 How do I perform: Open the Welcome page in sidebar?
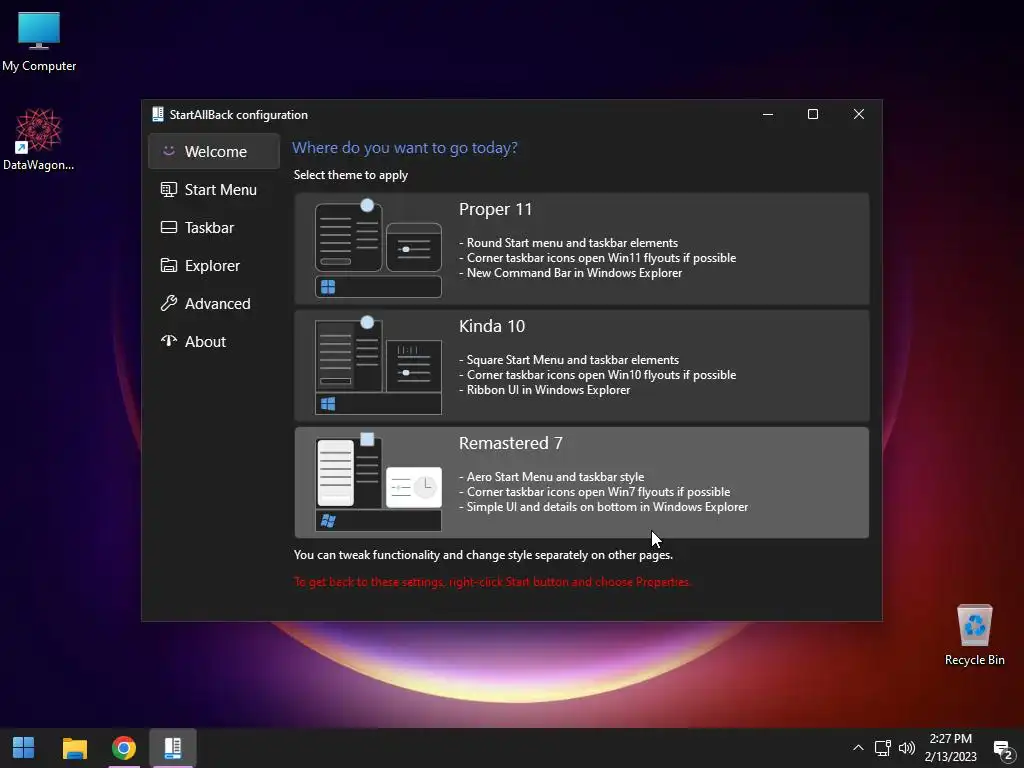click(x=214, y=152)
